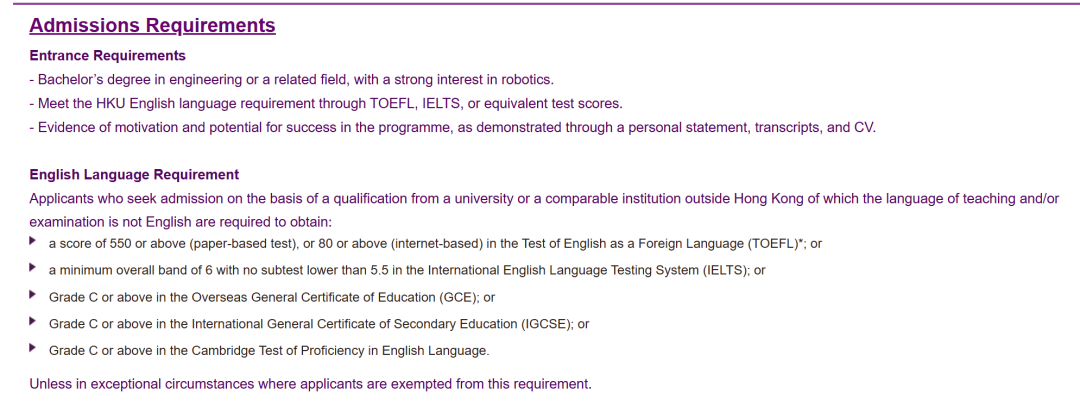
Task: Click the triangle bullet beside the TOEFL score item
Action: pyautogui.click(x=34, y=242)
